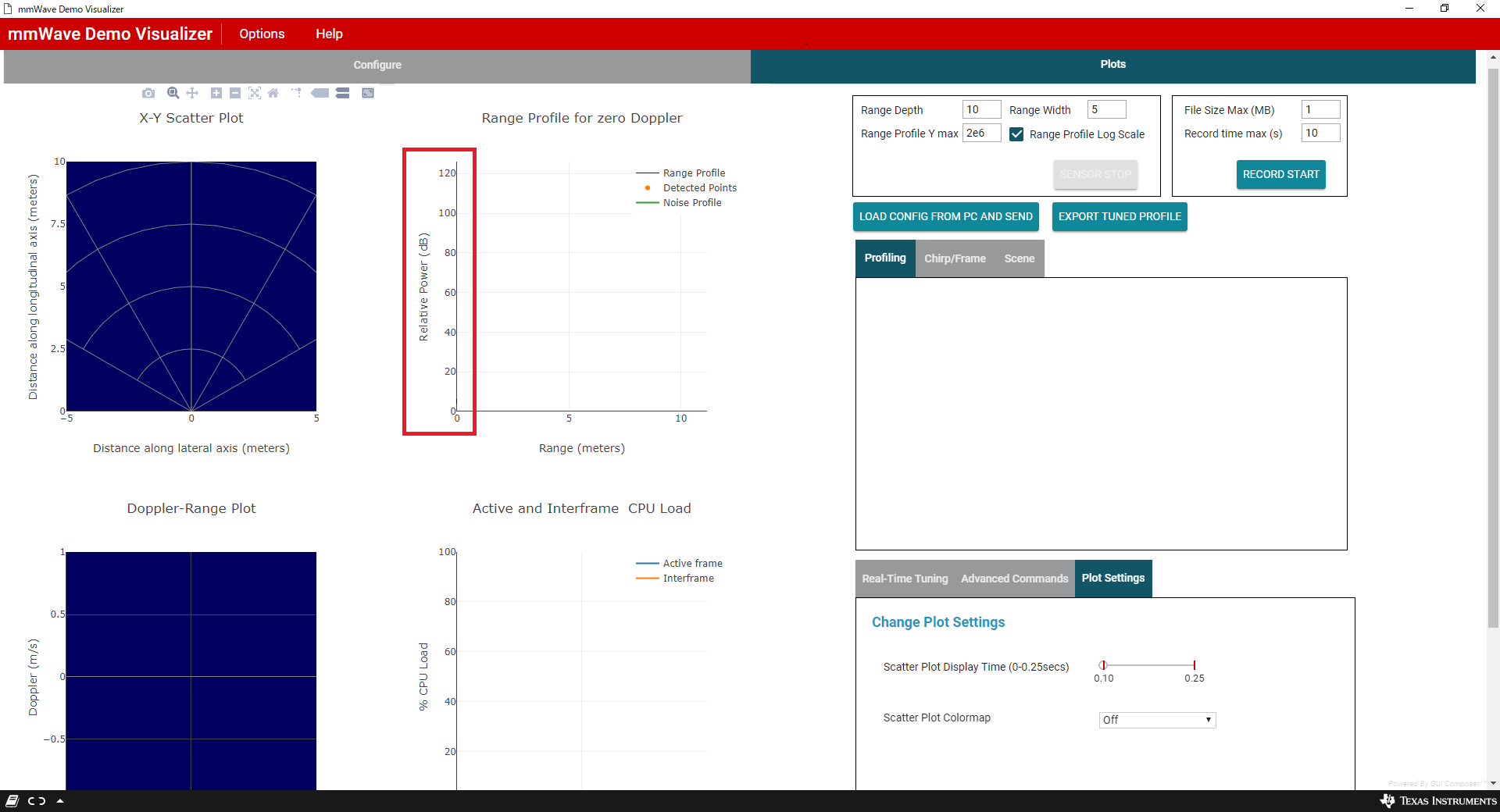This screenshot has width=1500, height=812.
Task: Open the Advanced Commands tab
Action: (1014, 579)
